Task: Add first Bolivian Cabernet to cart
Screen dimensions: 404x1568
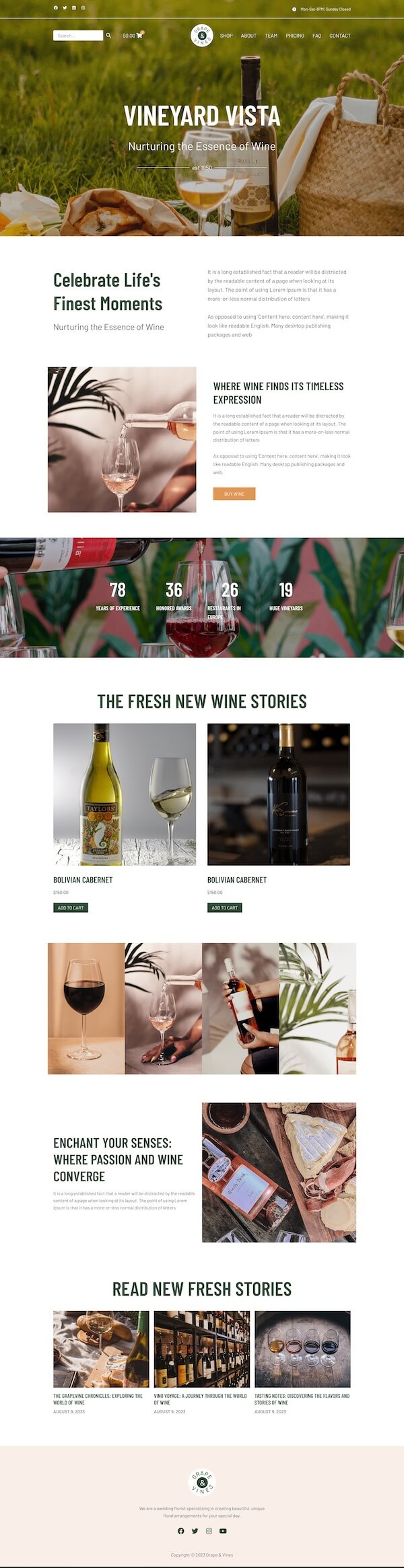Action: pos(71,907)
